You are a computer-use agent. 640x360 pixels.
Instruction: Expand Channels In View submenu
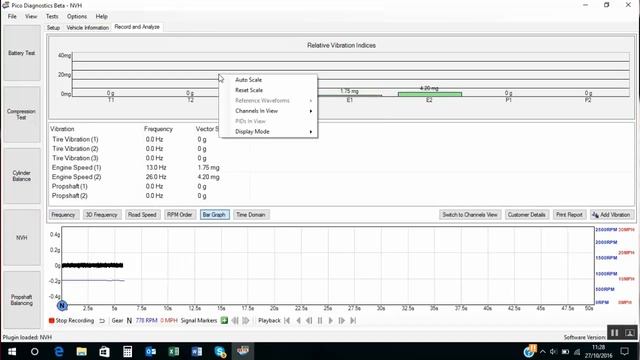coord(269,111)
